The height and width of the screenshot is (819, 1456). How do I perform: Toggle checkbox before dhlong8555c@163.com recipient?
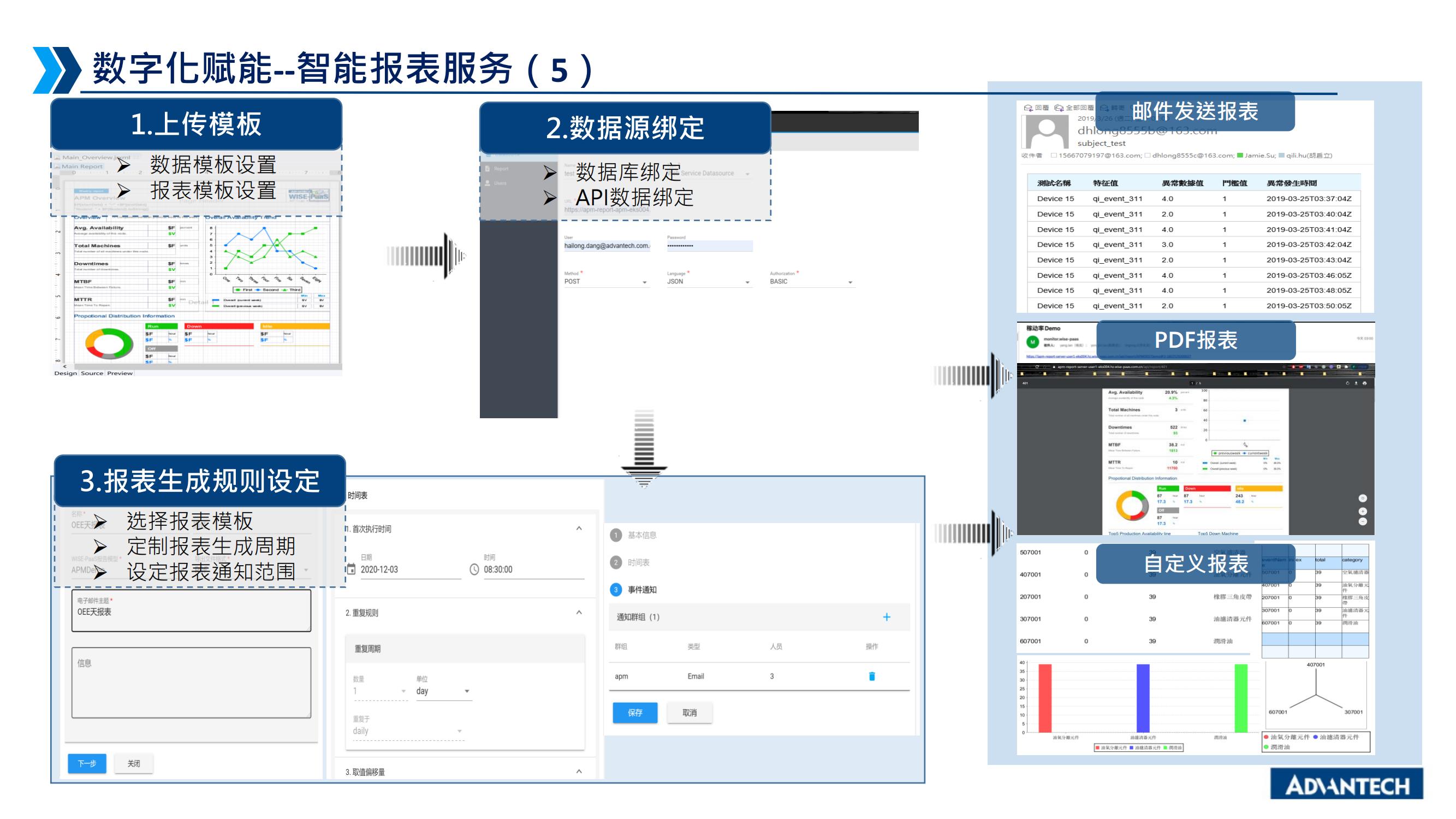point(1148,156)
